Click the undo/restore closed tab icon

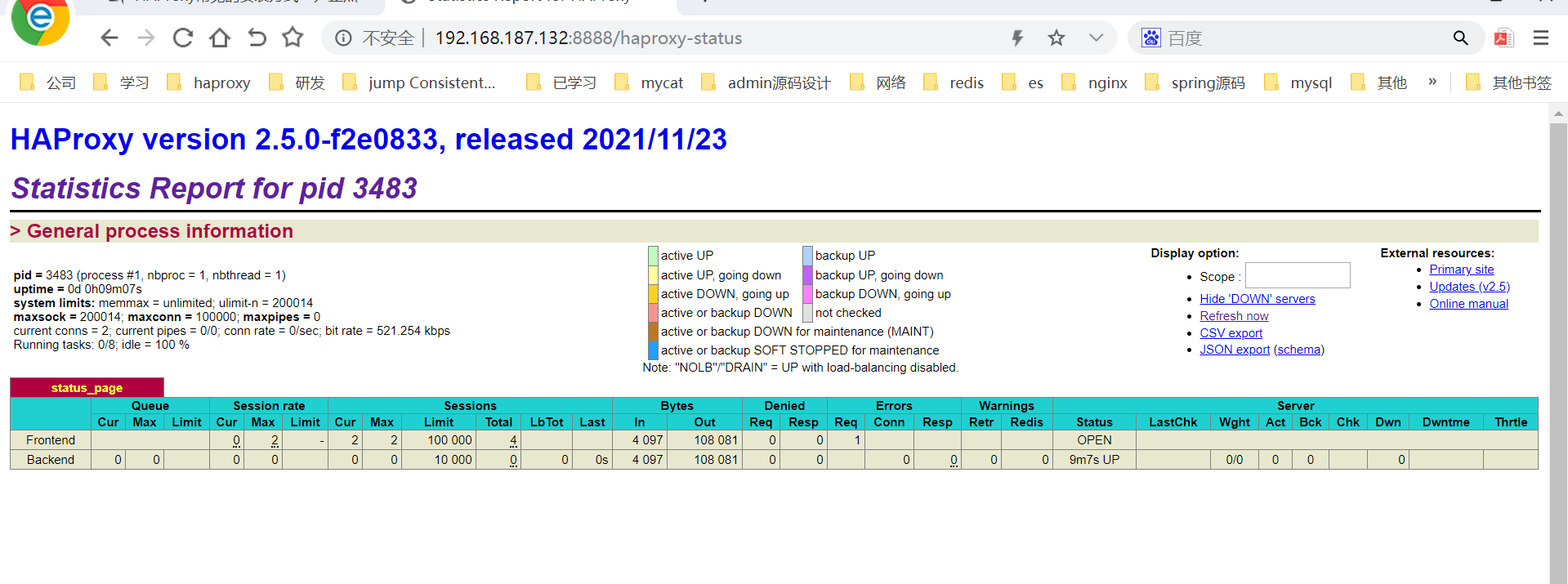(x=257, y=38)
